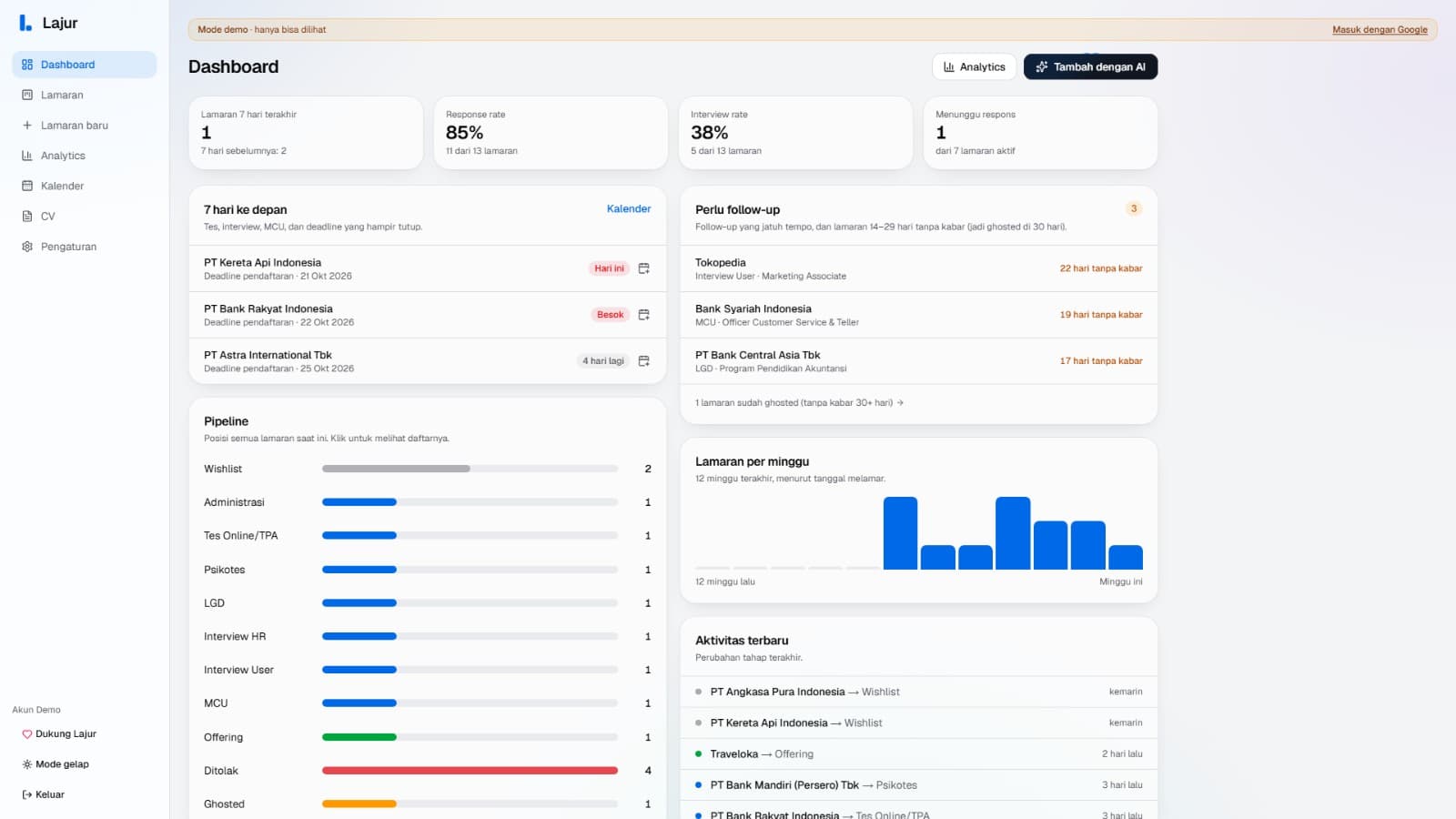Click the Response rate 85% card

(x=551, y=133)
